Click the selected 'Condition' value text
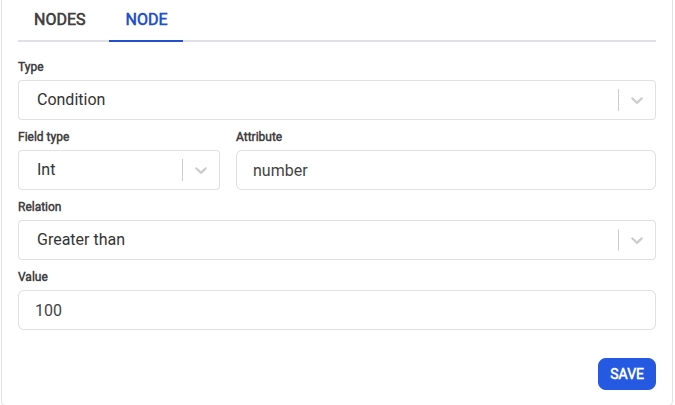675x405 pixels. point(71,100)
